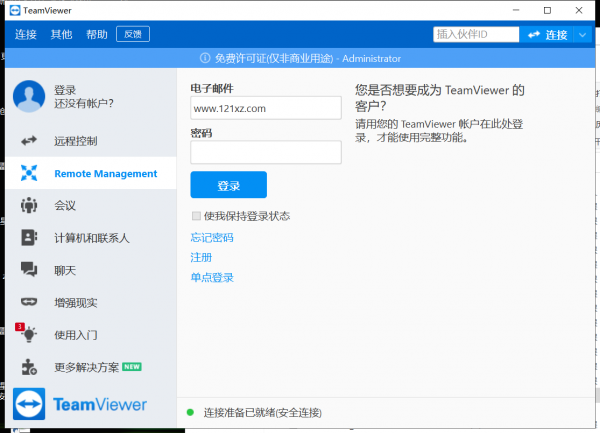Viewport: 600px width, 433px height.
Task: Click the 您是否想要成为 TeamViewer 的客户? heading
Action: pos(440,98)
